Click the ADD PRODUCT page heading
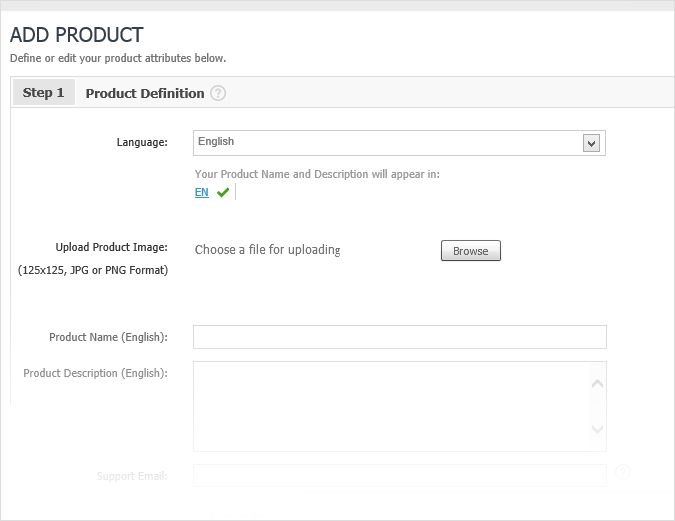The image size is (675, 521). [x=76, y=36]
